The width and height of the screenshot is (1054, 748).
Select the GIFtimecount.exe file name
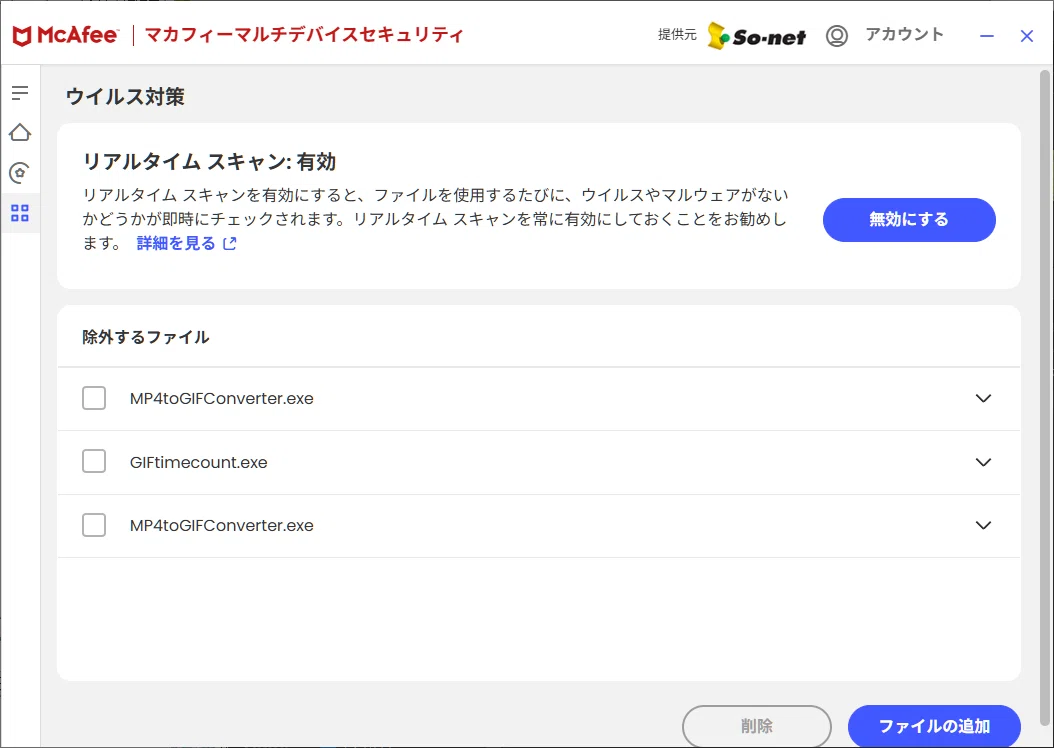click(x=198, y=462)
